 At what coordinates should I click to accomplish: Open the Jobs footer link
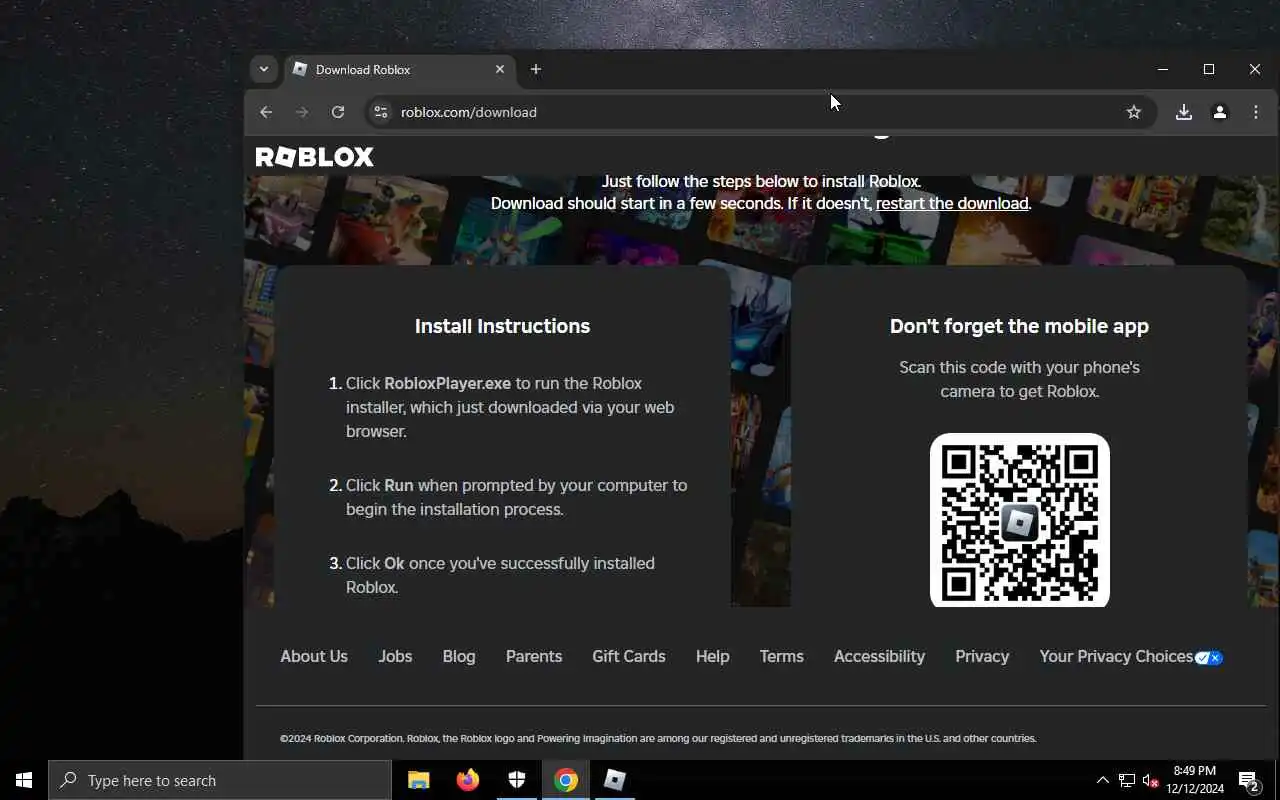(x=395, y=656)
